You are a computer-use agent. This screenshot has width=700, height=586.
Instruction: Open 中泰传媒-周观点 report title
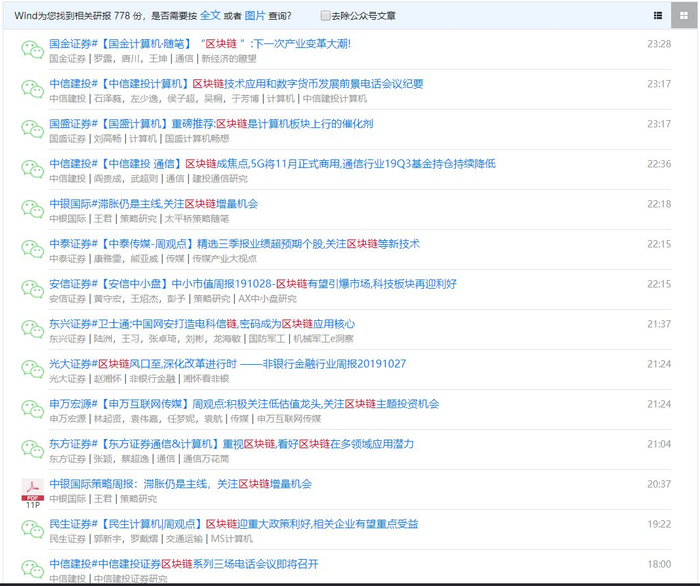[x=234, y=244]
